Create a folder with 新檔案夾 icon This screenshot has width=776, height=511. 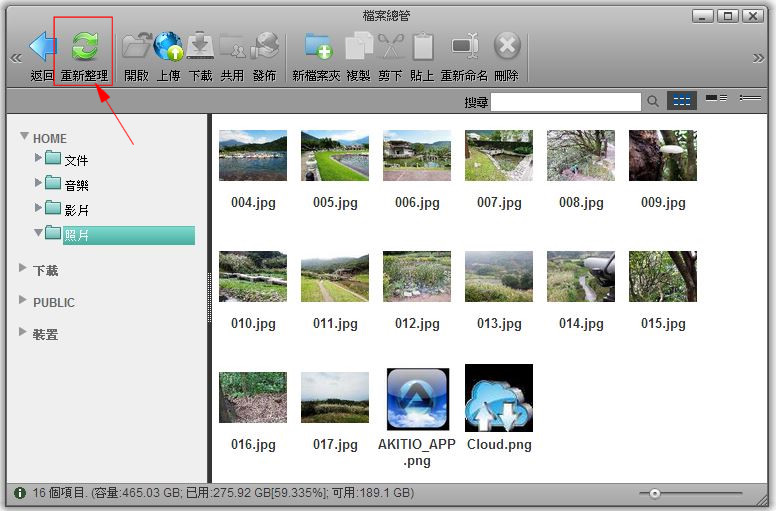(317, 46)
